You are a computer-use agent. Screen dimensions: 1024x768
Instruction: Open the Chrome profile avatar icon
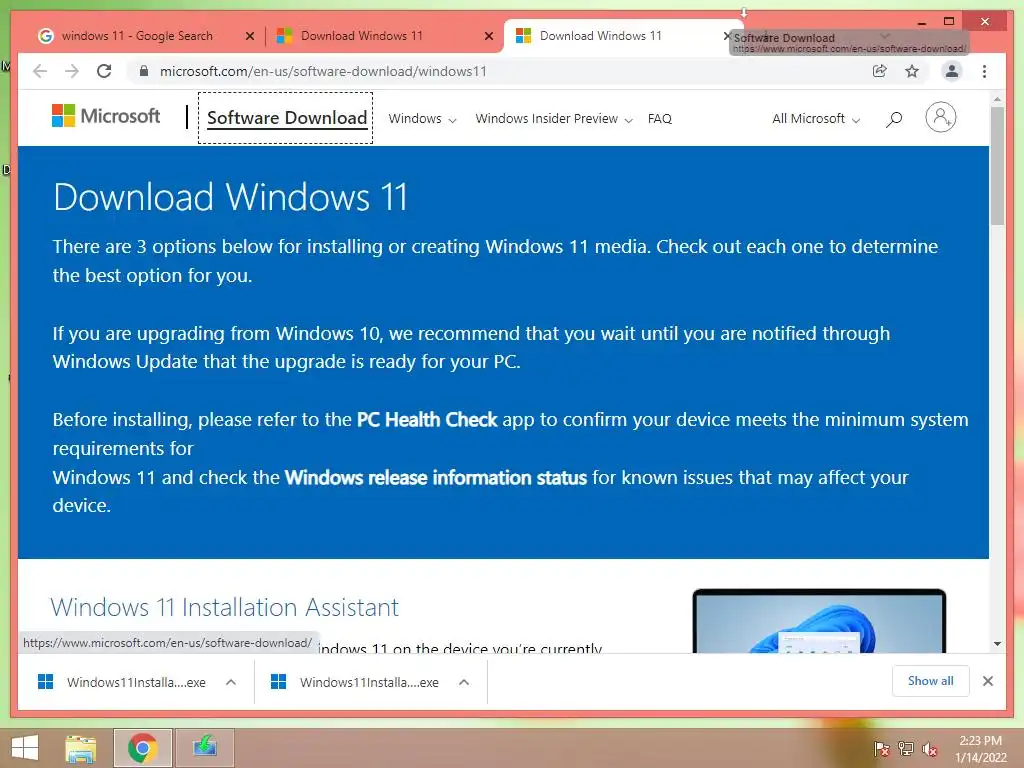pos(952,71)
